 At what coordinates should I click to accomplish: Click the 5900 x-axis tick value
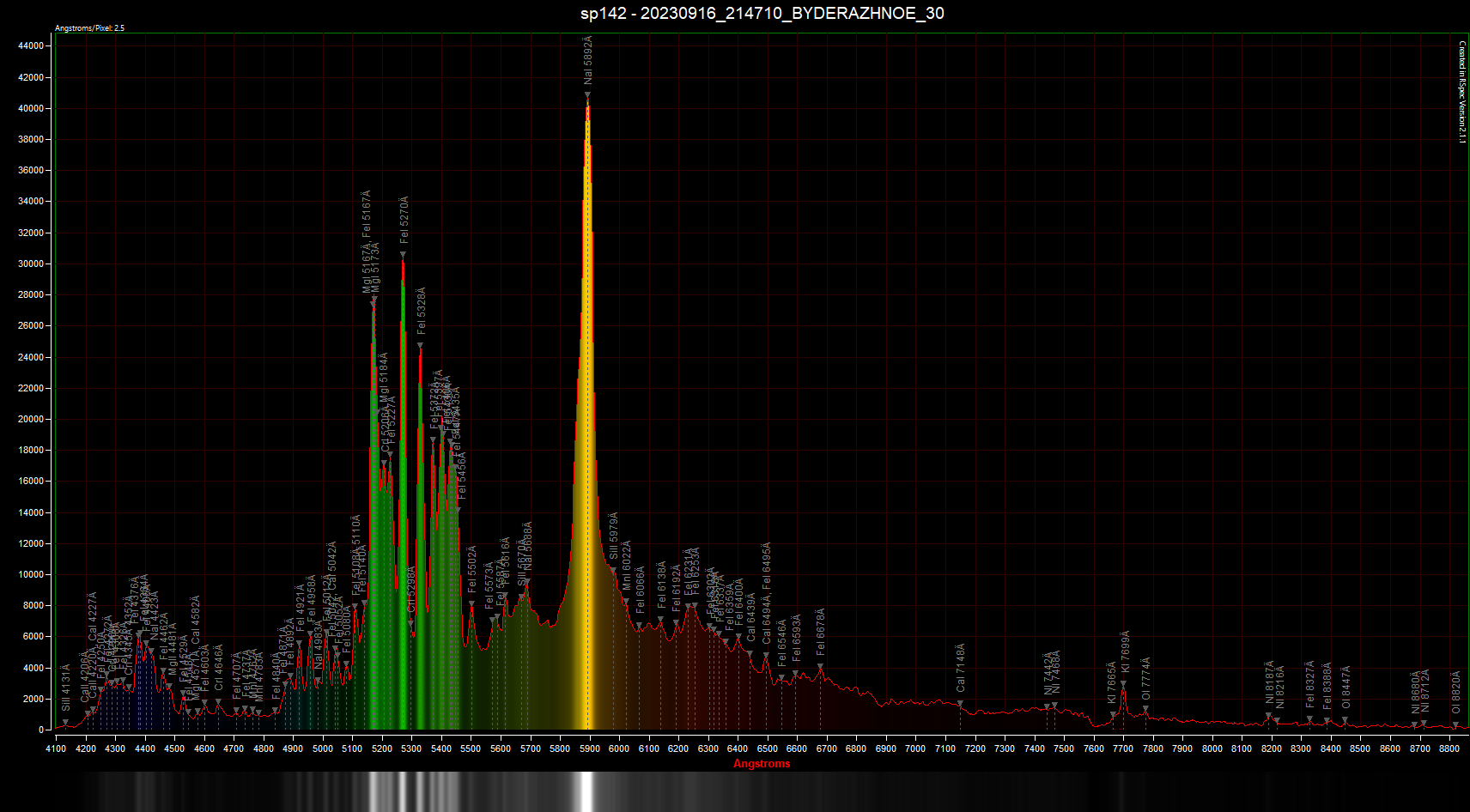[x=590, y=749]
